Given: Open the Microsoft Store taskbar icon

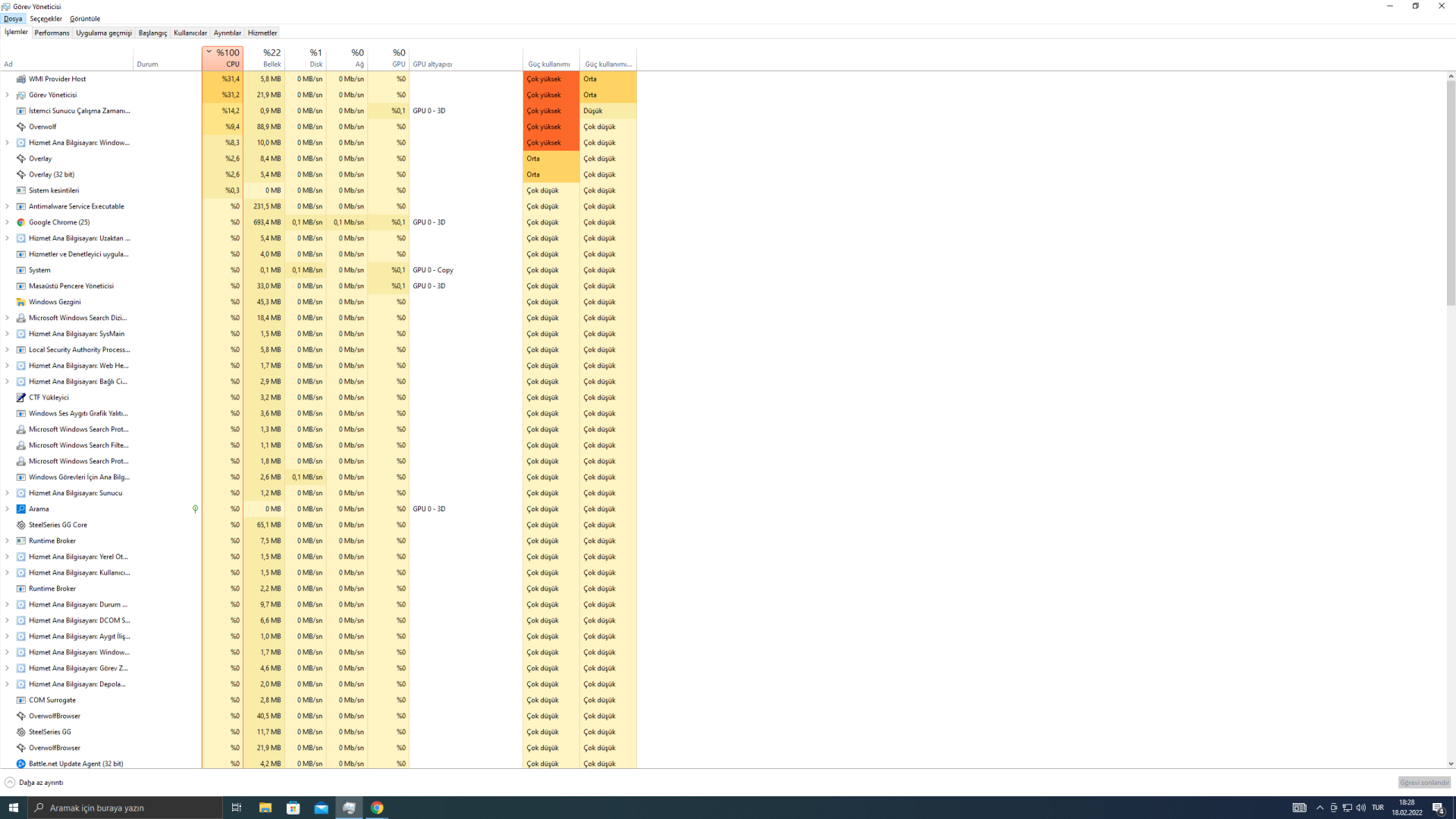Looking at the screenshot, I should coord(293,808).
